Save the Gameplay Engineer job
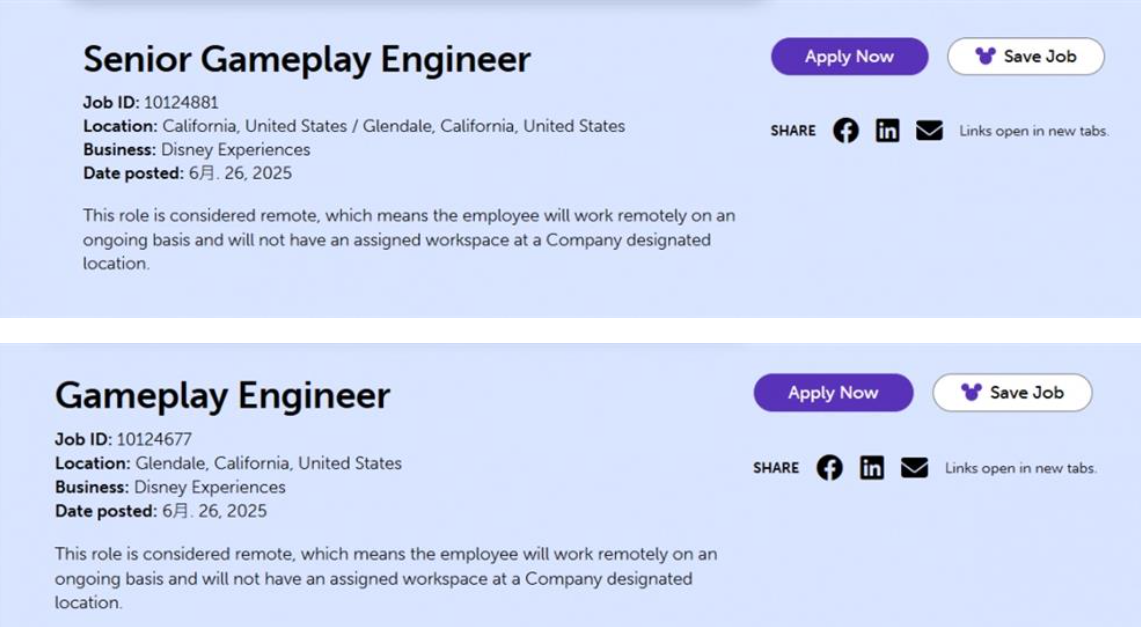Image resolution: width=1141 pixels, height=627 pixels. 1012,393
